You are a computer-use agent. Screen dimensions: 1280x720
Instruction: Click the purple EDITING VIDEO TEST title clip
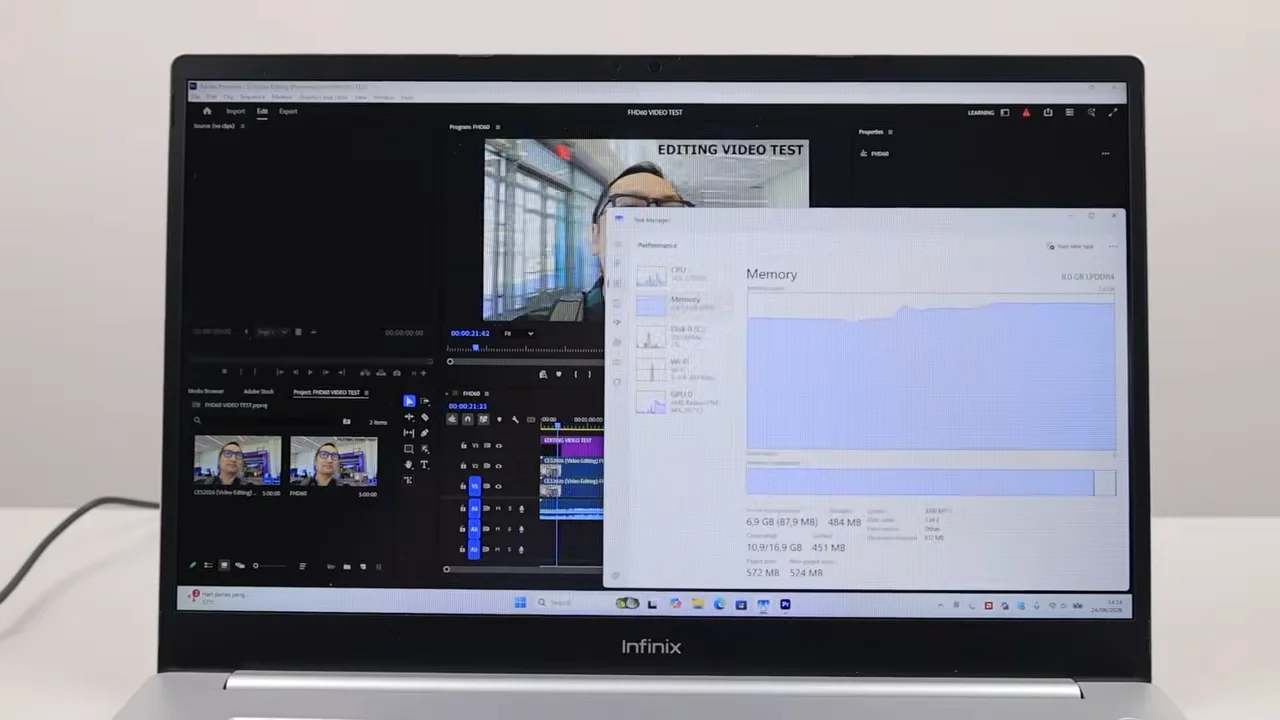click(573, 446)
